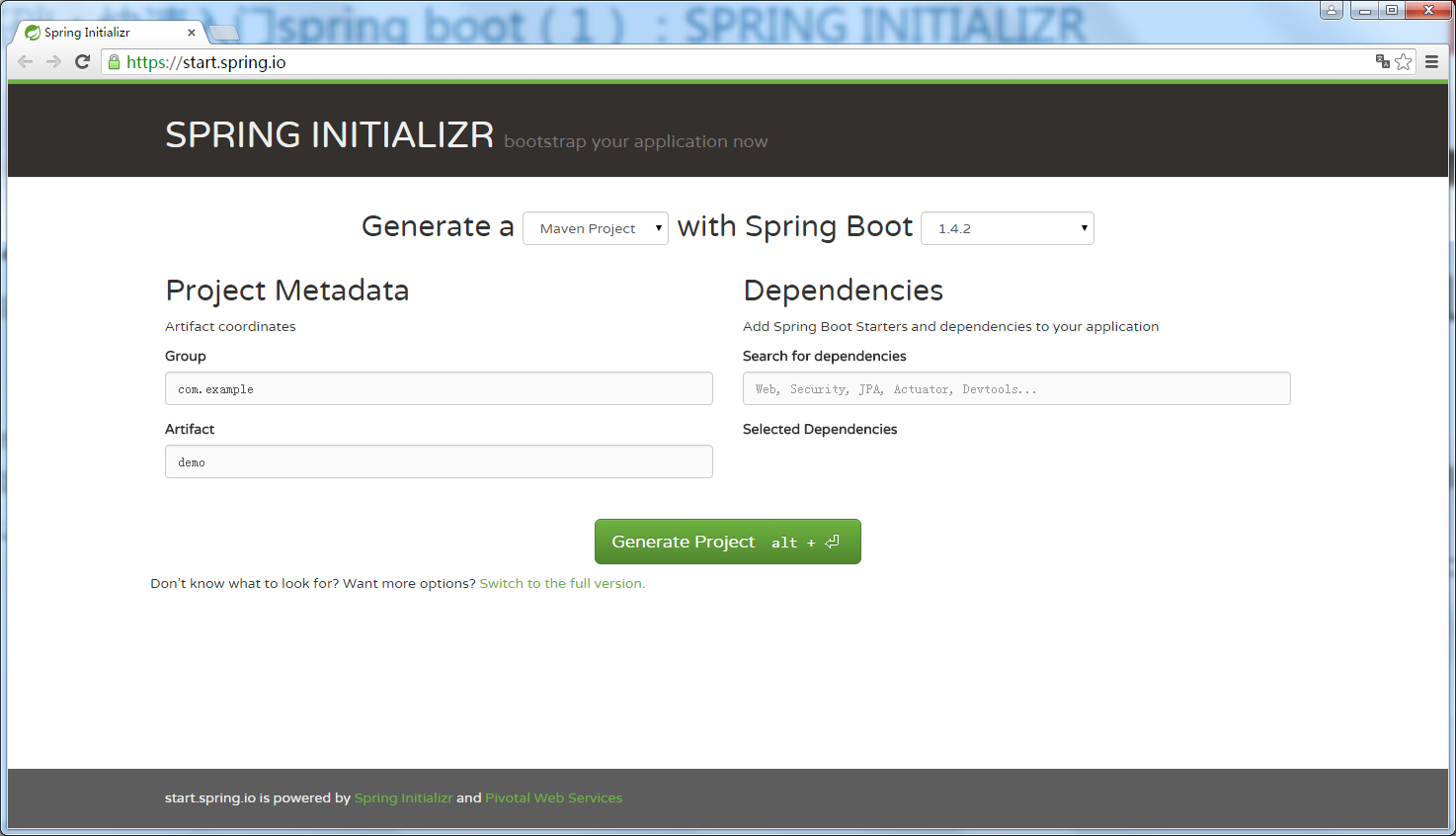Image resolution: width=1456 pixels, height=836 pixels.
Task: Open the Pivotal Web Services link
Action: [553, 797]
